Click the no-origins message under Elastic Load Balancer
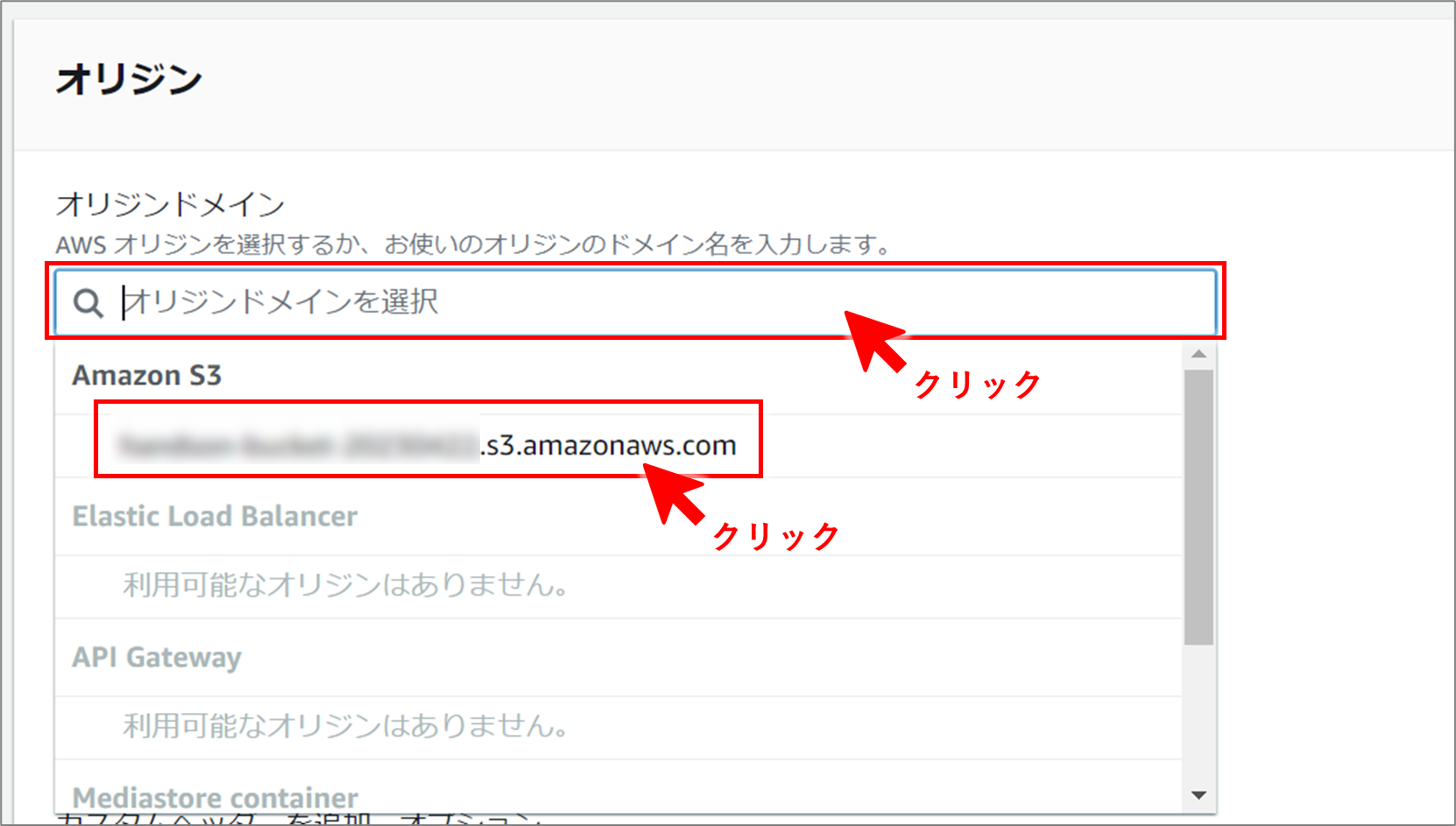Screen dimensions: 1456x826 click(x=345, y=585)
